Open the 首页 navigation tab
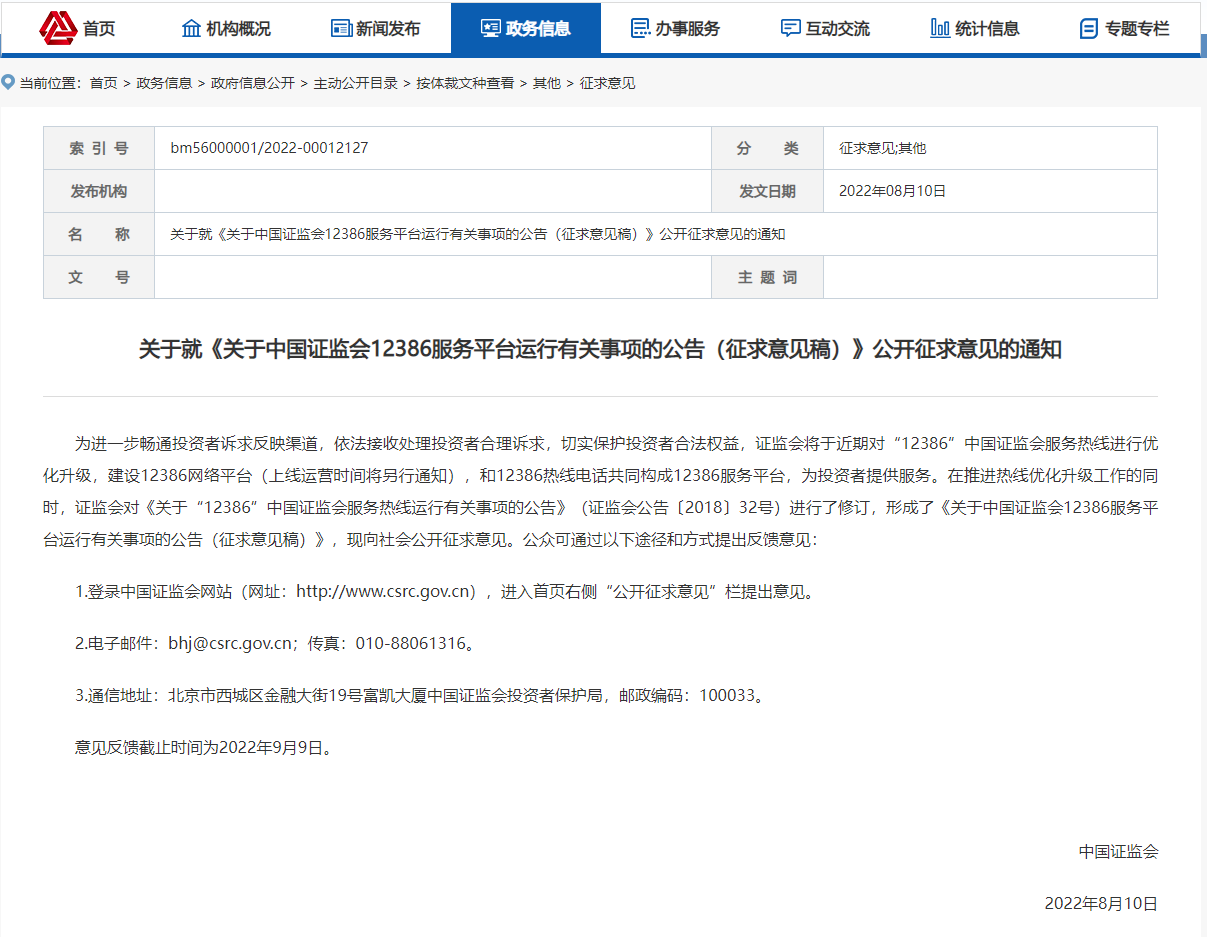The height and width of the screenshot is (937, 1207). pos(99,28)
